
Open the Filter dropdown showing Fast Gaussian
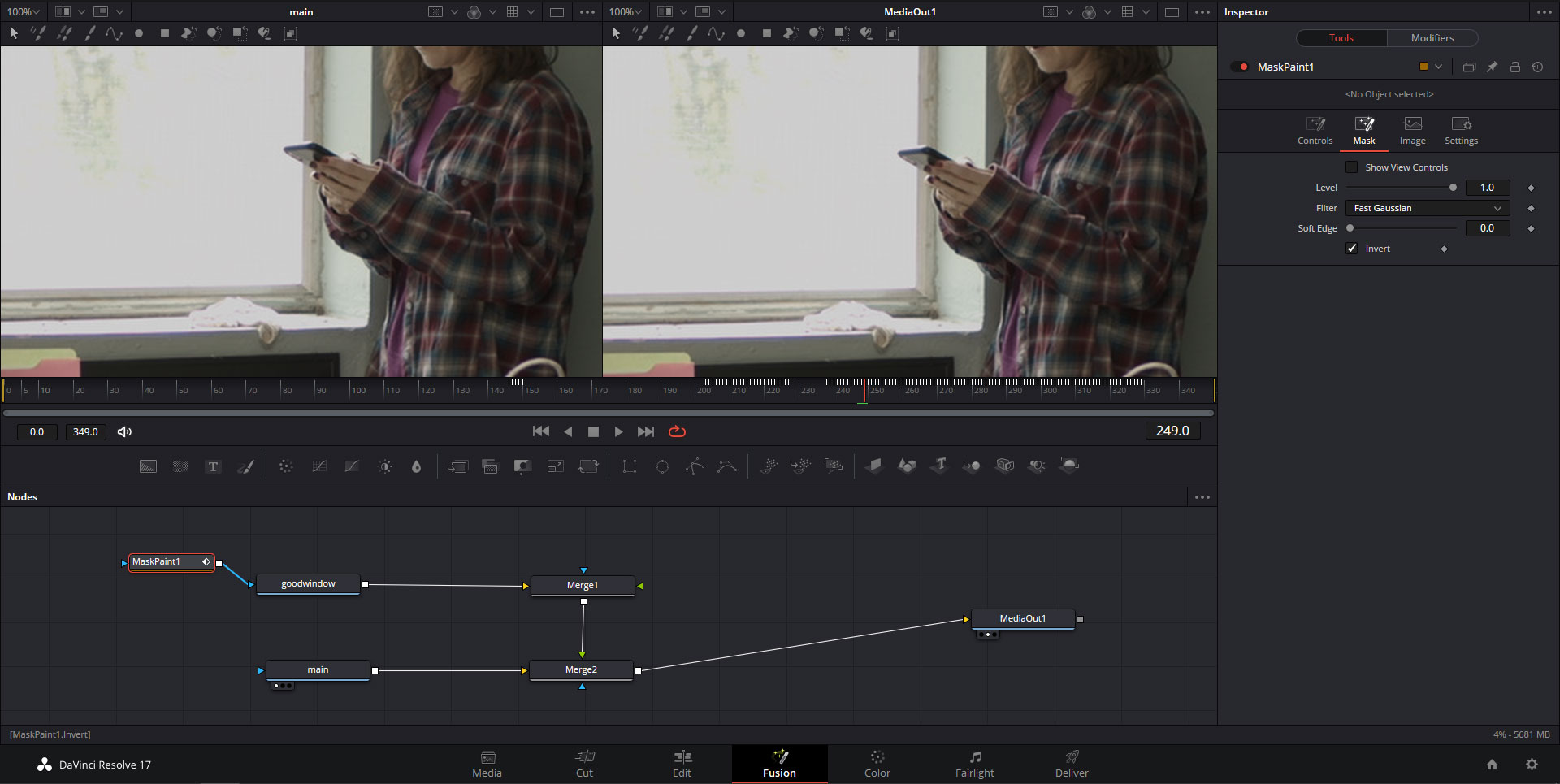[1428, 209]
